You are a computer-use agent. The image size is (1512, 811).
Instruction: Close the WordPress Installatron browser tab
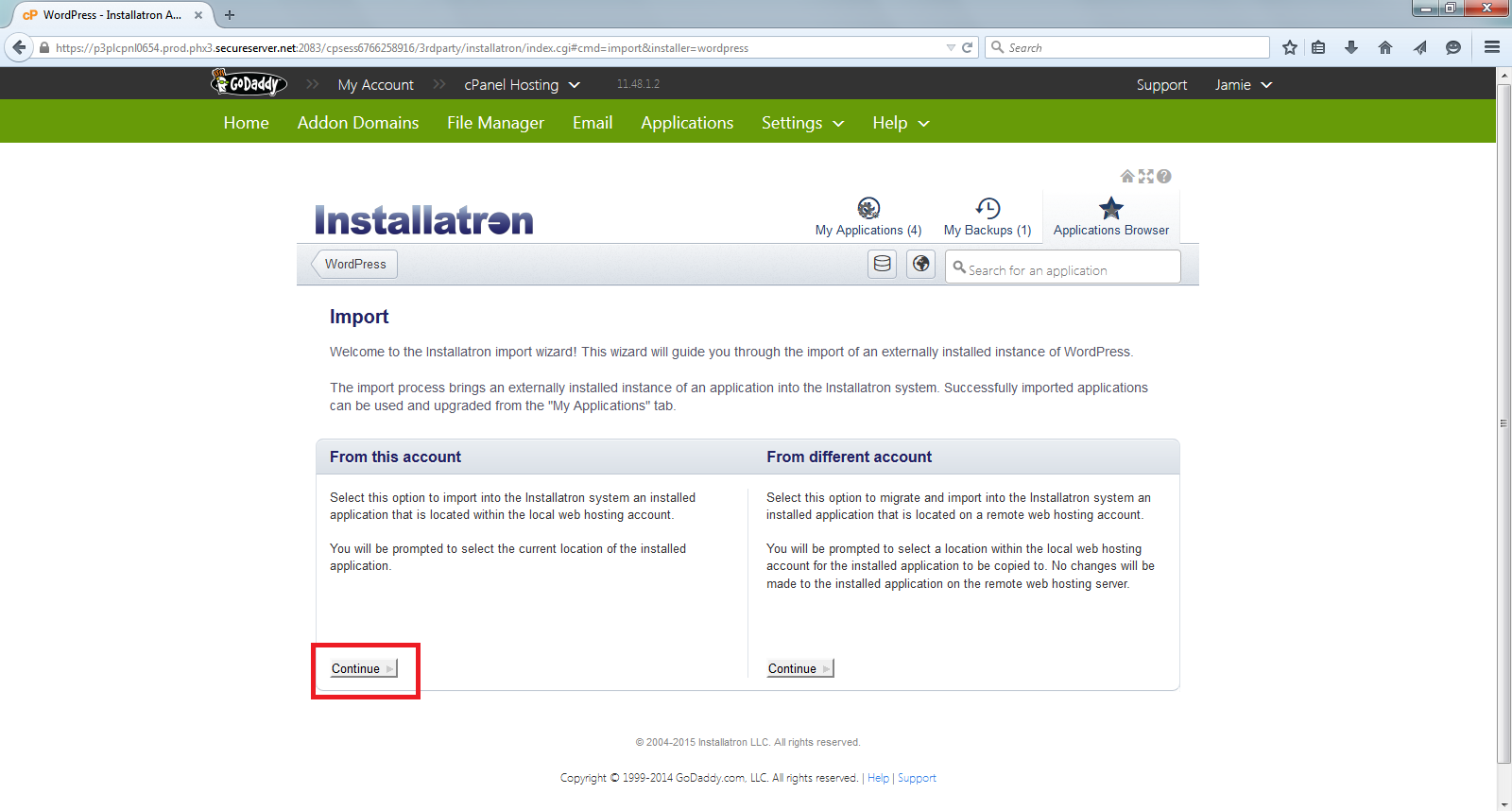pos(198,15)
